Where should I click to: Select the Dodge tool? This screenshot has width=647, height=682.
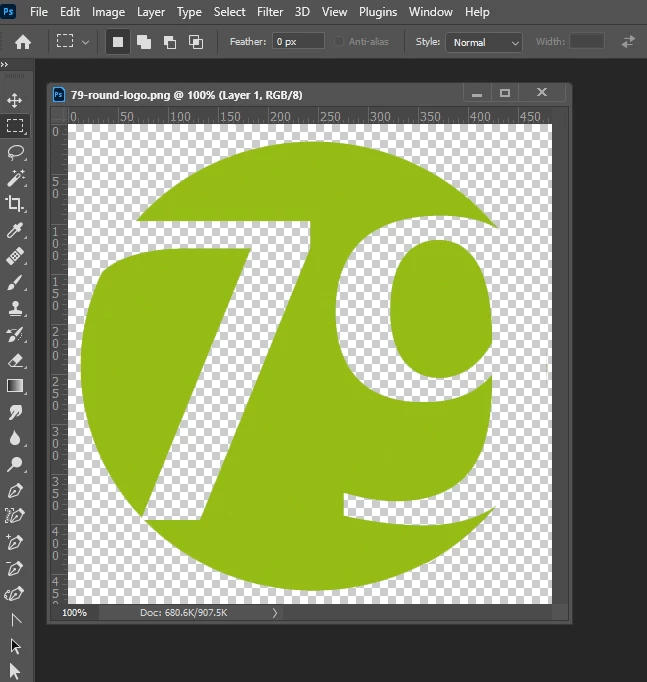coord(15,464)
